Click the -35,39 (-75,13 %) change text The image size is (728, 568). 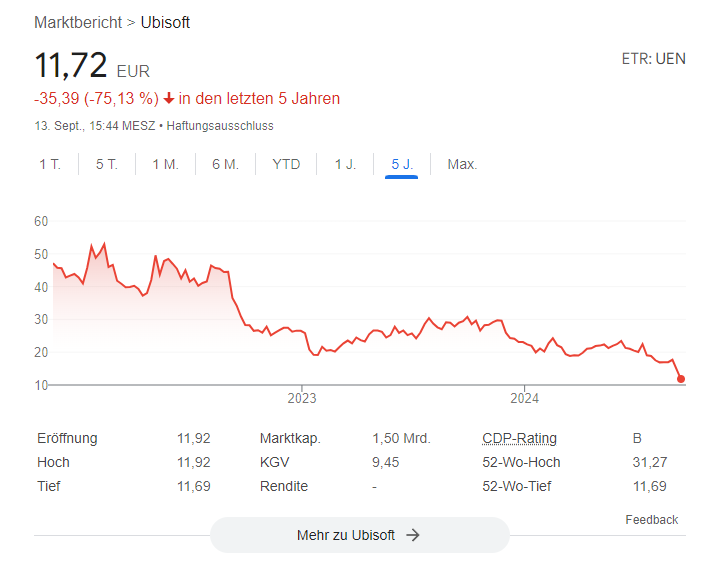click(x=96, y=98)
